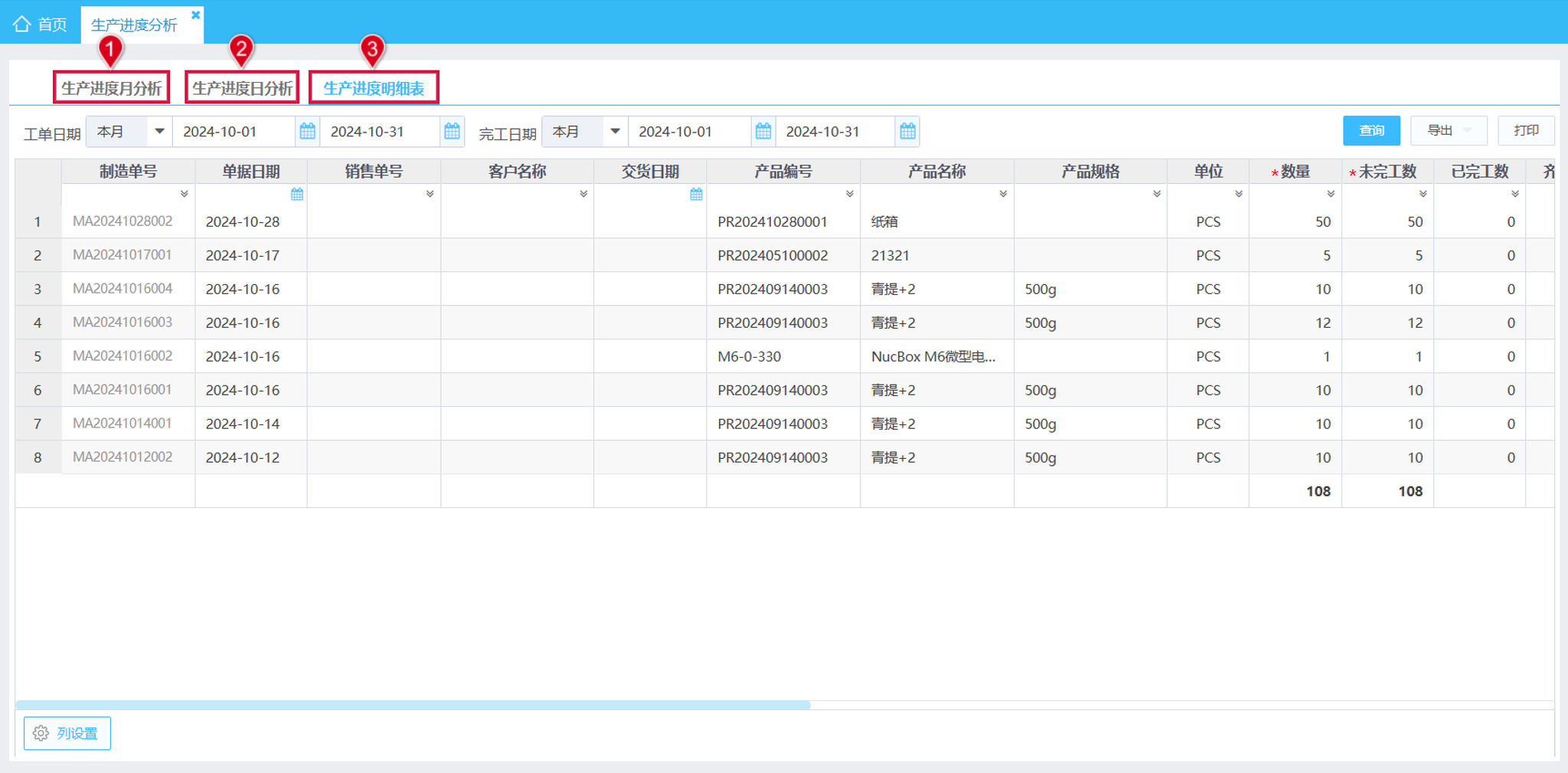Click the gear icon in 列设置

[x=41, y=733]
